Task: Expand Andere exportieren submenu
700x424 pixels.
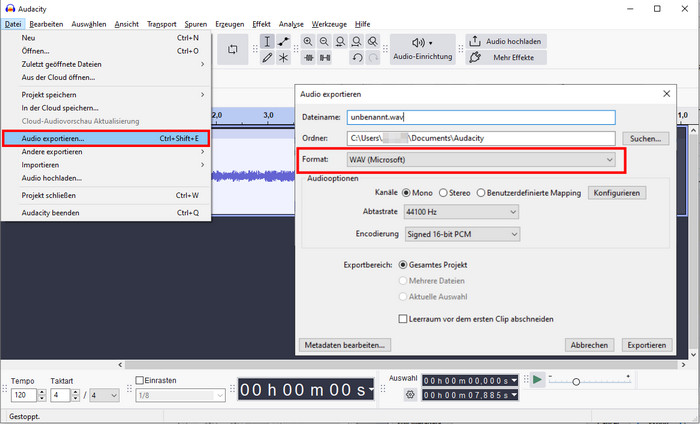Action: click(107, 152)
